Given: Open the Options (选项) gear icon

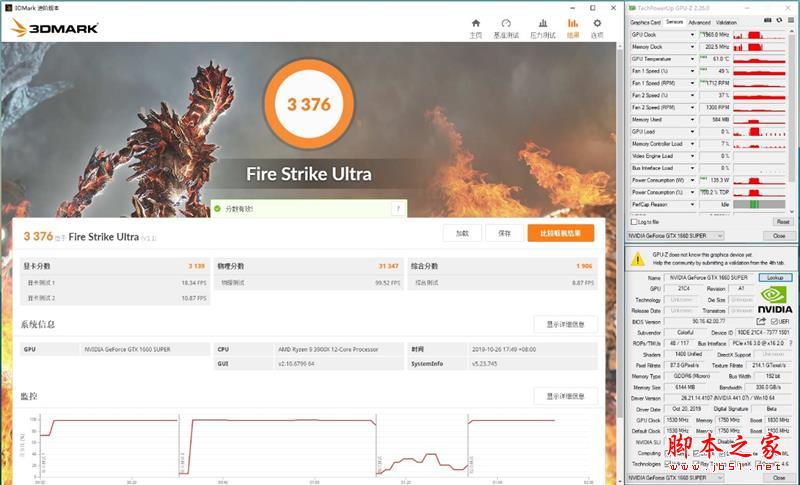Looking at the screenshot, I should tap(597, 29).
